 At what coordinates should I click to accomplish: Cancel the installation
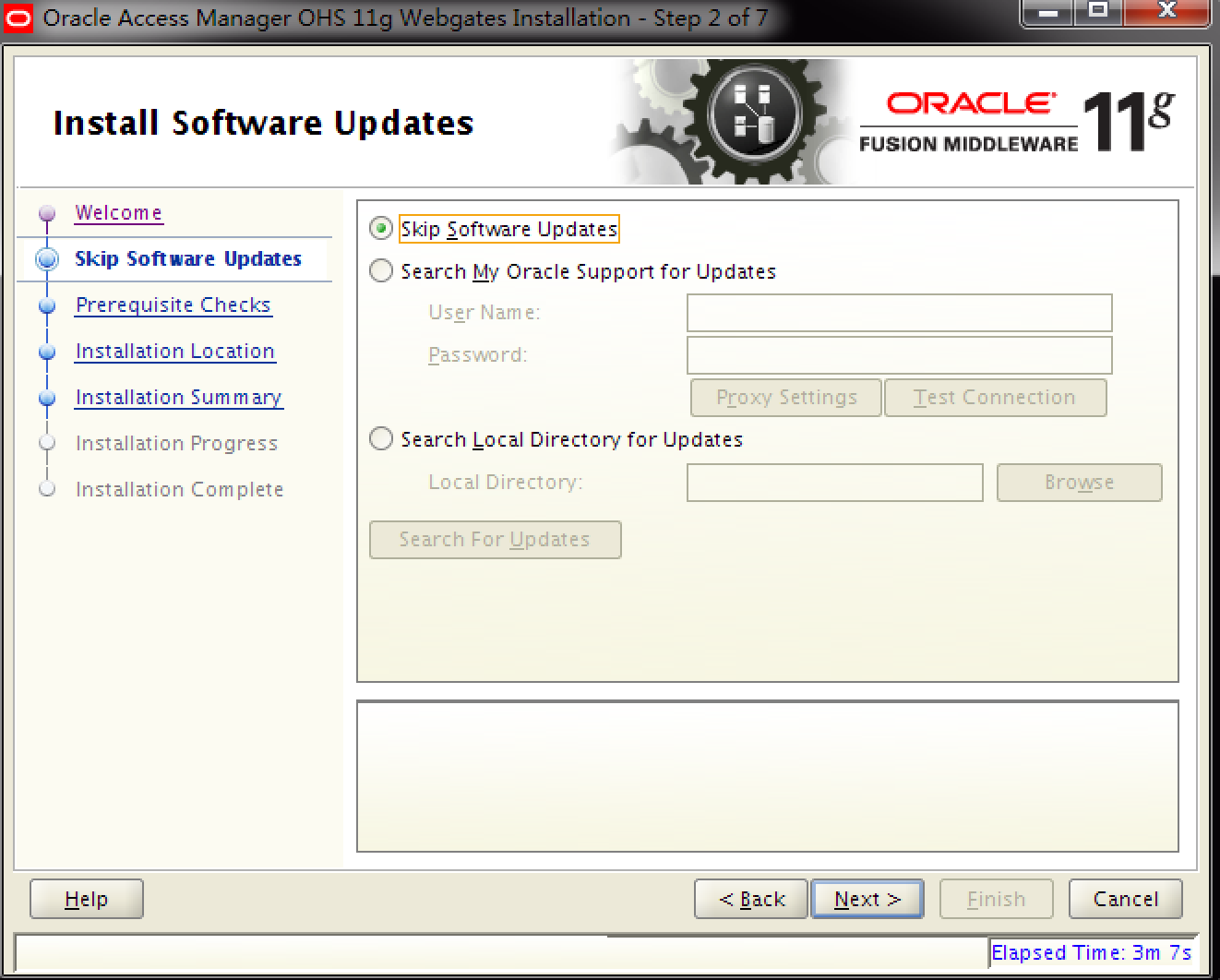pyautogui.click(x=1126, y=899)
